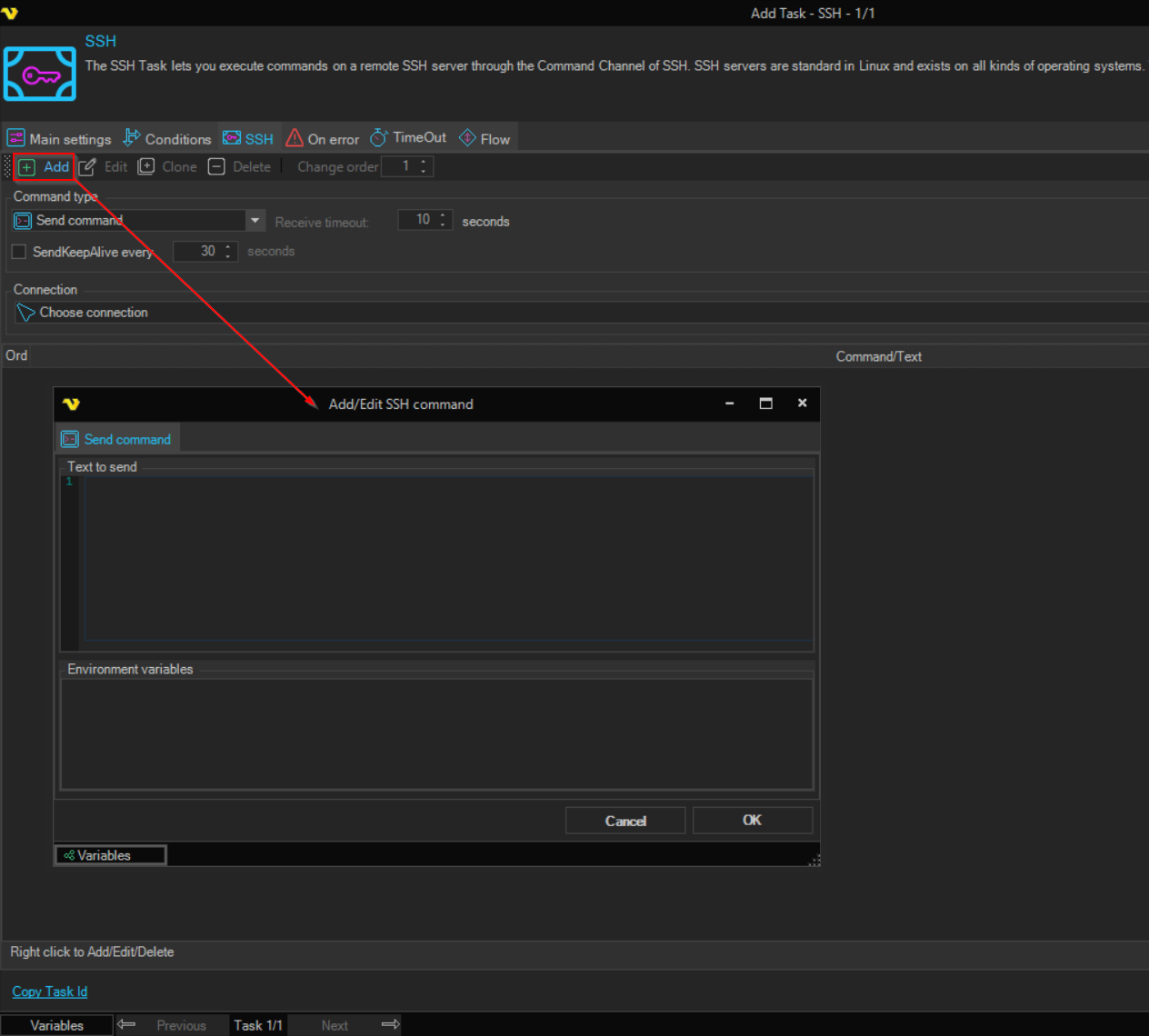Open the TimeOut tab
The width and height of the screenshot is (1149, 1036).
pos(408,138)
